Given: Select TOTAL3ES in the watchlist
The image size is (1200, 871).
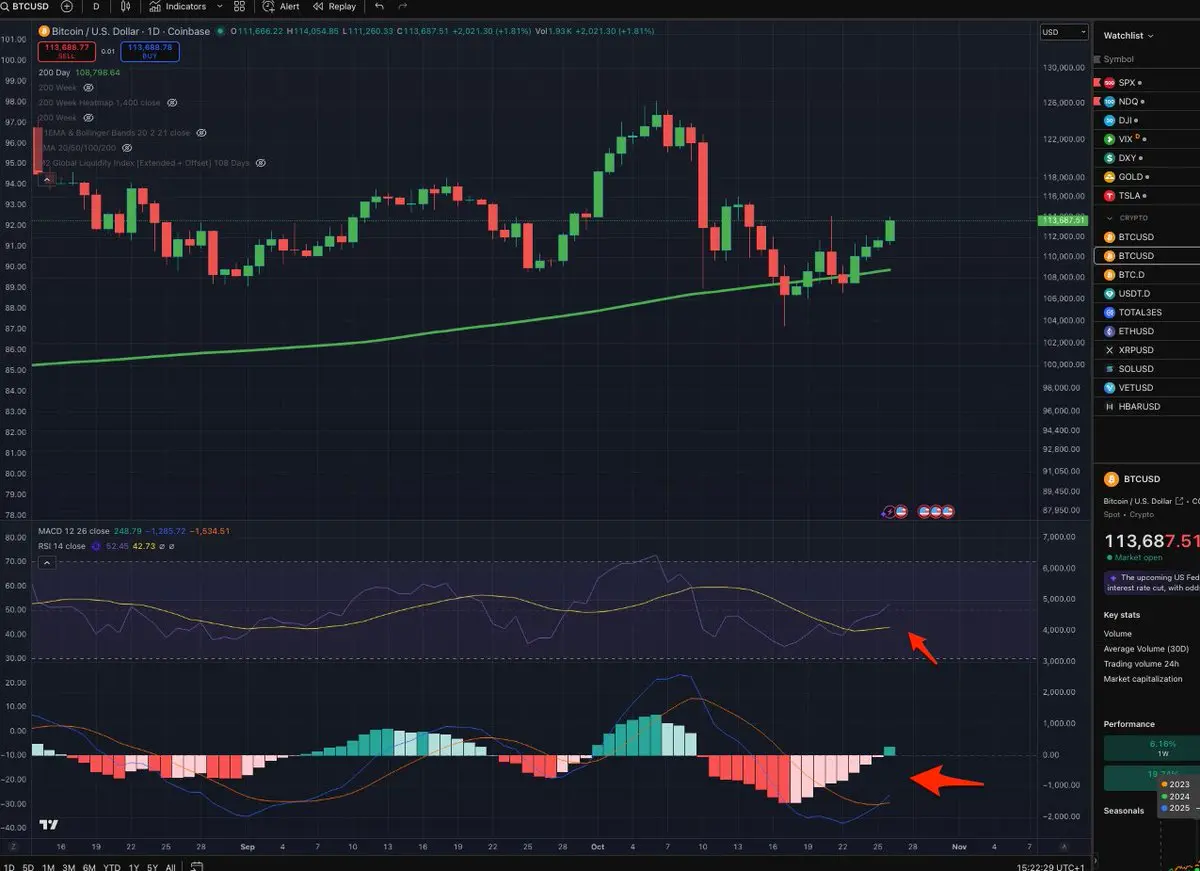Looking at the screenshot, I should tap(1147, 312).
